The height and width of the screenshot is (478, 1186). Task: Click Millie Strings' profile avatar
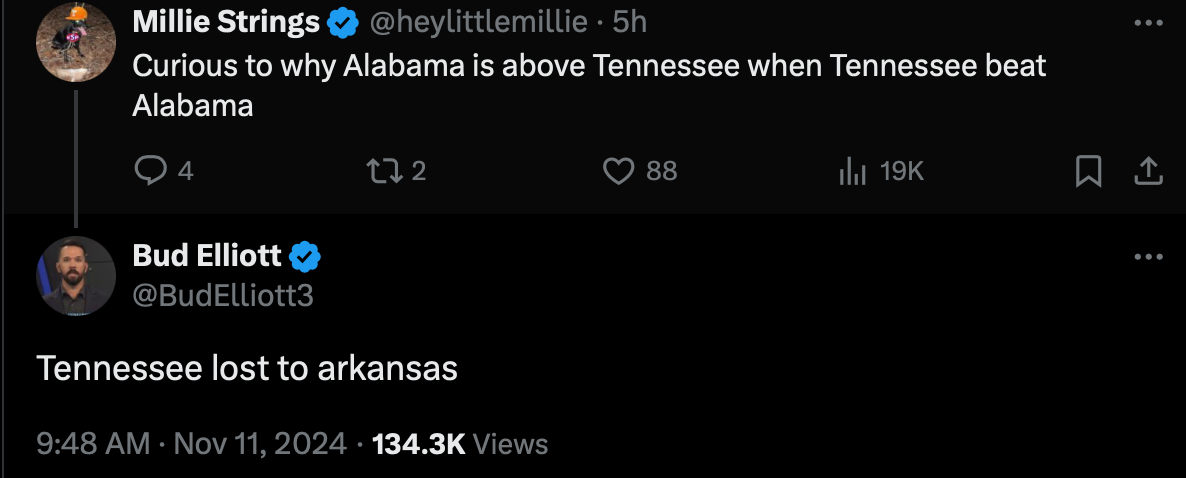click(76, 42)
